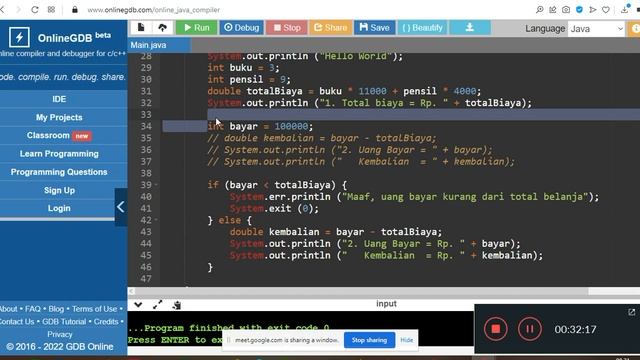Click the OnlineGDB lightning logo
The width and height of the screenshot is (640, 360).
tap(19, 38)
